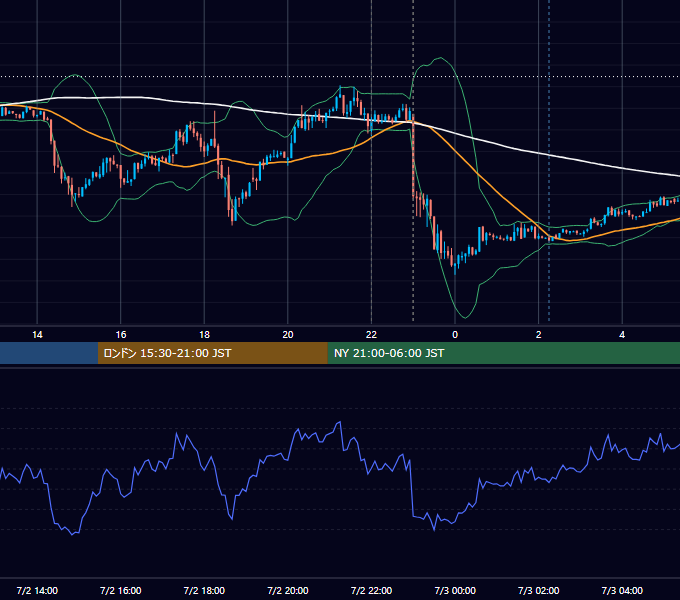This screenshot has height=600, width=680.
Task: Click the 7/3 00:00 time label
Action: [455, 590]
